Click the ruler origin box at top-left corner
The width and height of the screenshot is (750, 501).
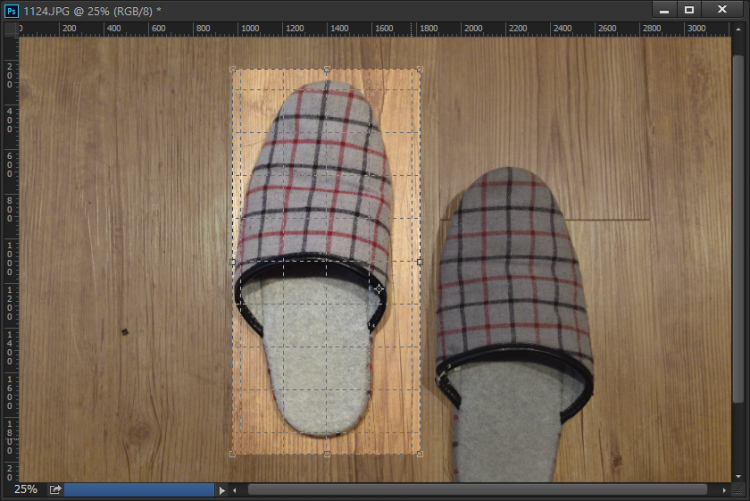pyautogui.click(x=11, y=29)
